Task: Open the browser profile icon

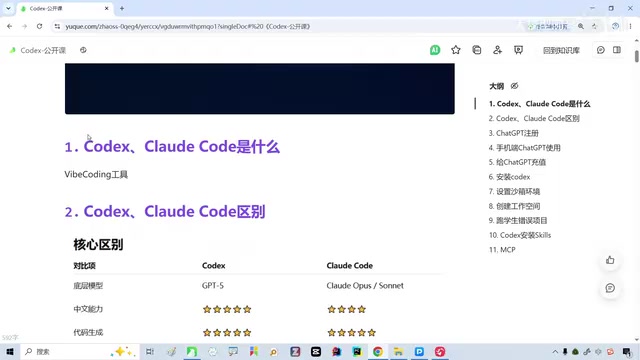Action: (615, 27)
